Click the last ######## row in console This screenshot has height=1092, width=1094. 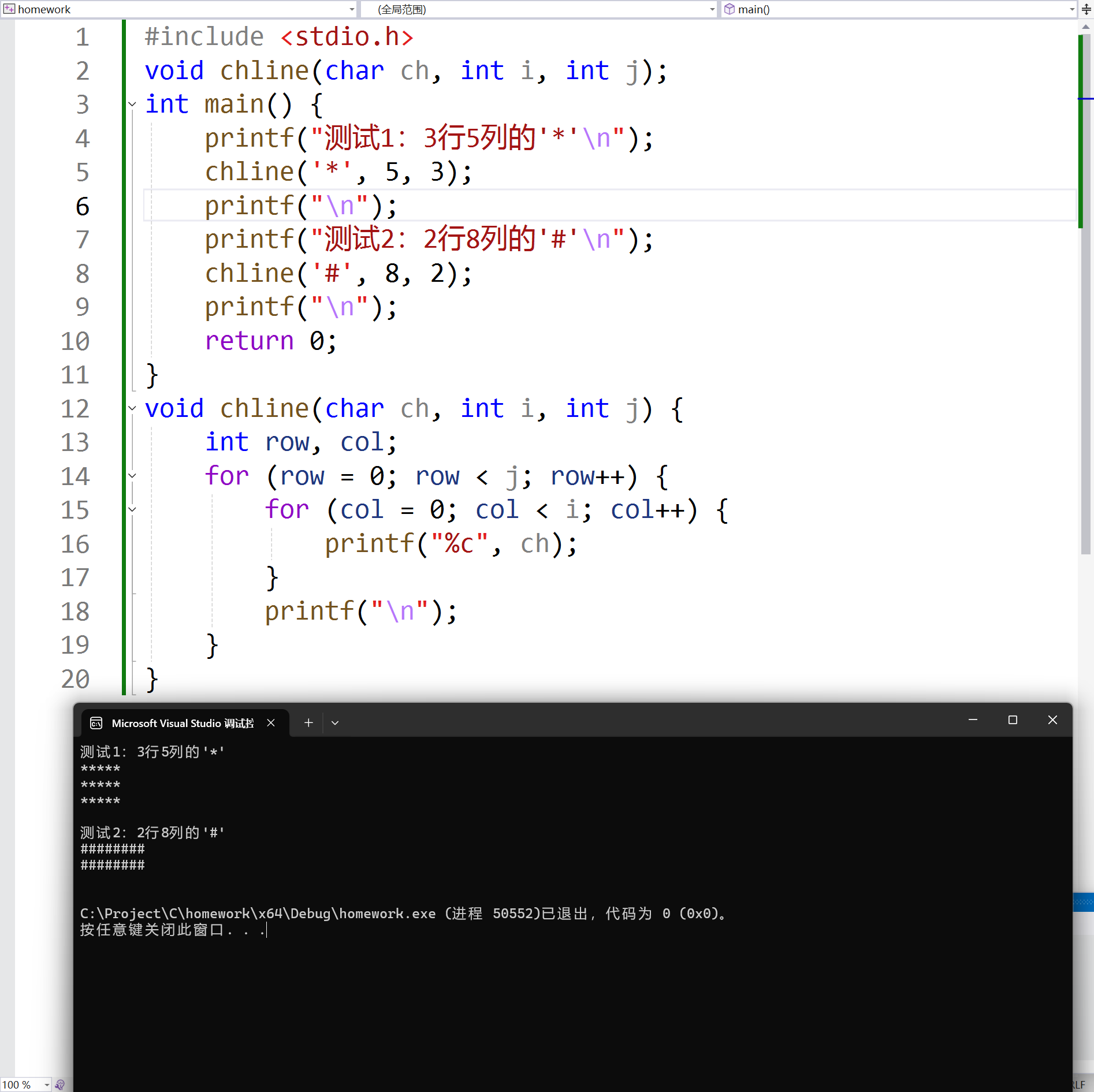point(113,865)
